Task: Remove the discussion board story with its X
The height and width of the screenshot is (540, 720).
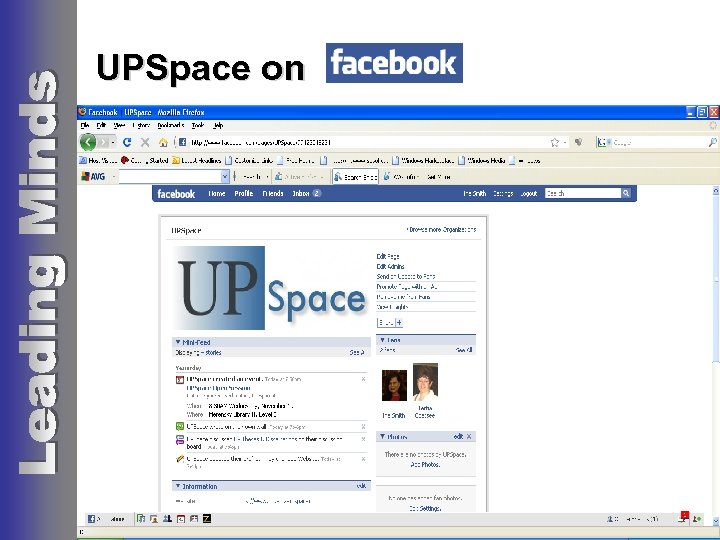Action: (x=363, y=439)
